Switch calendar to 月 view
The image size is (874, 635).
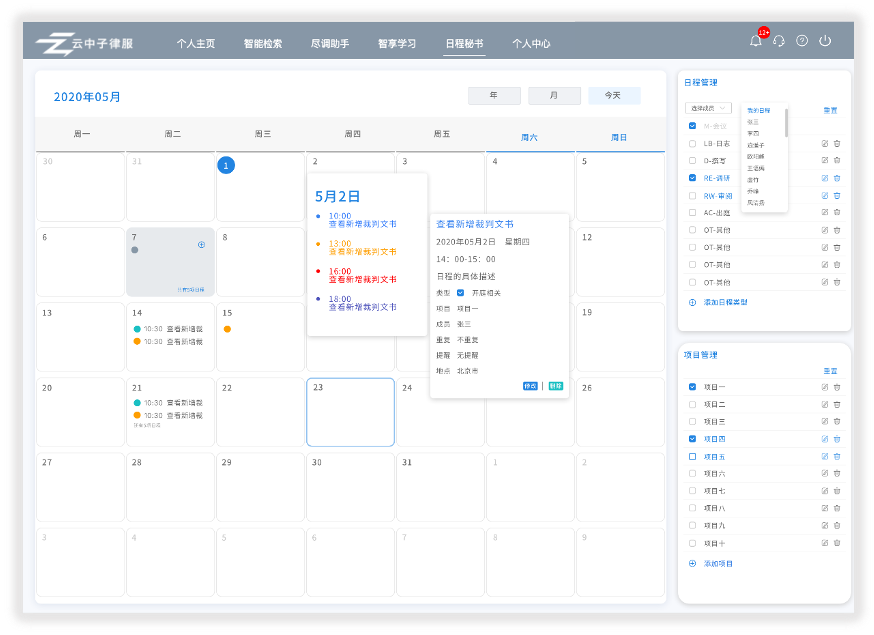[554, 95]
